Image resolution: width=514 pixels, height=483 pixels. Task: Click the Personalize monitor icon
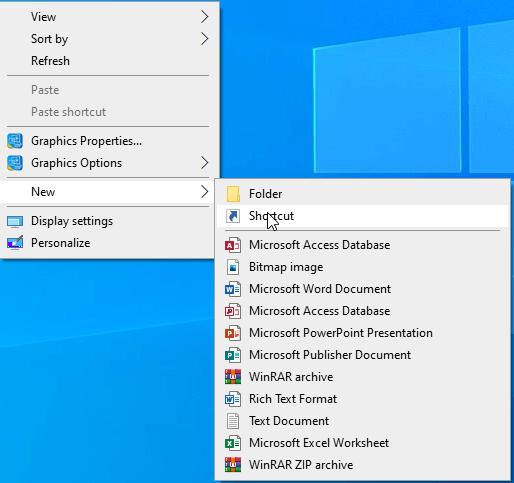click(15, 243)
